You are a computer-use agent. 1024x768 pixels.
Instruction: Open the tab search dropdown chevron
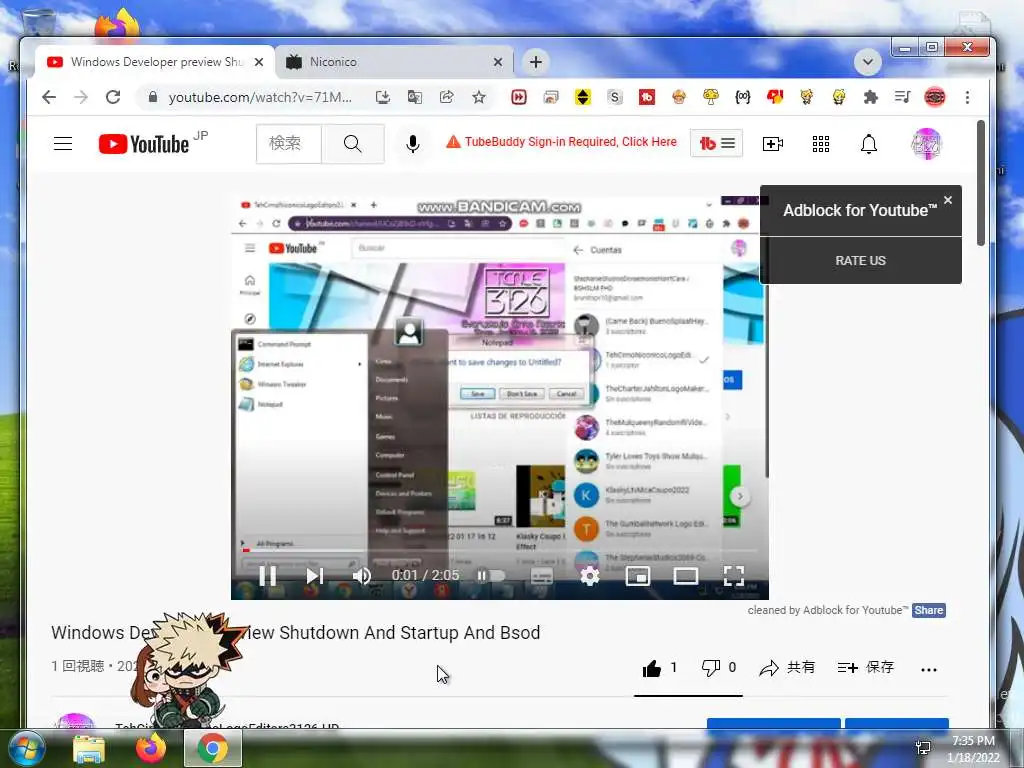click(867, 62)
